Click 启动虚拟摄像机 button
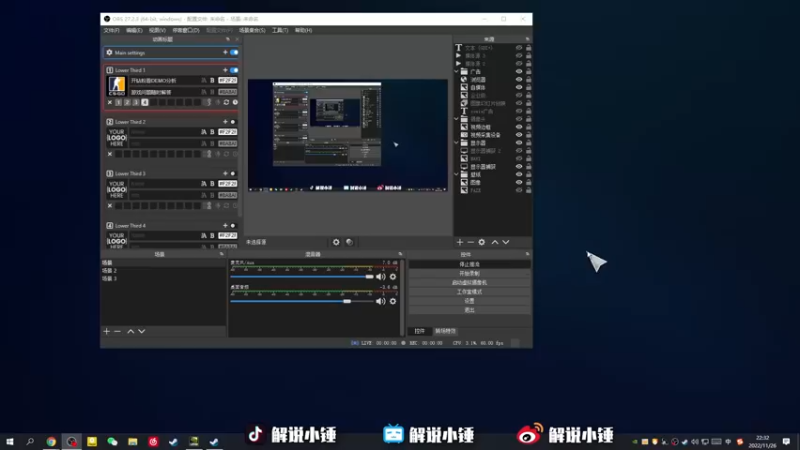The height and width of the screenshot is (450, 800). point(469,283)
